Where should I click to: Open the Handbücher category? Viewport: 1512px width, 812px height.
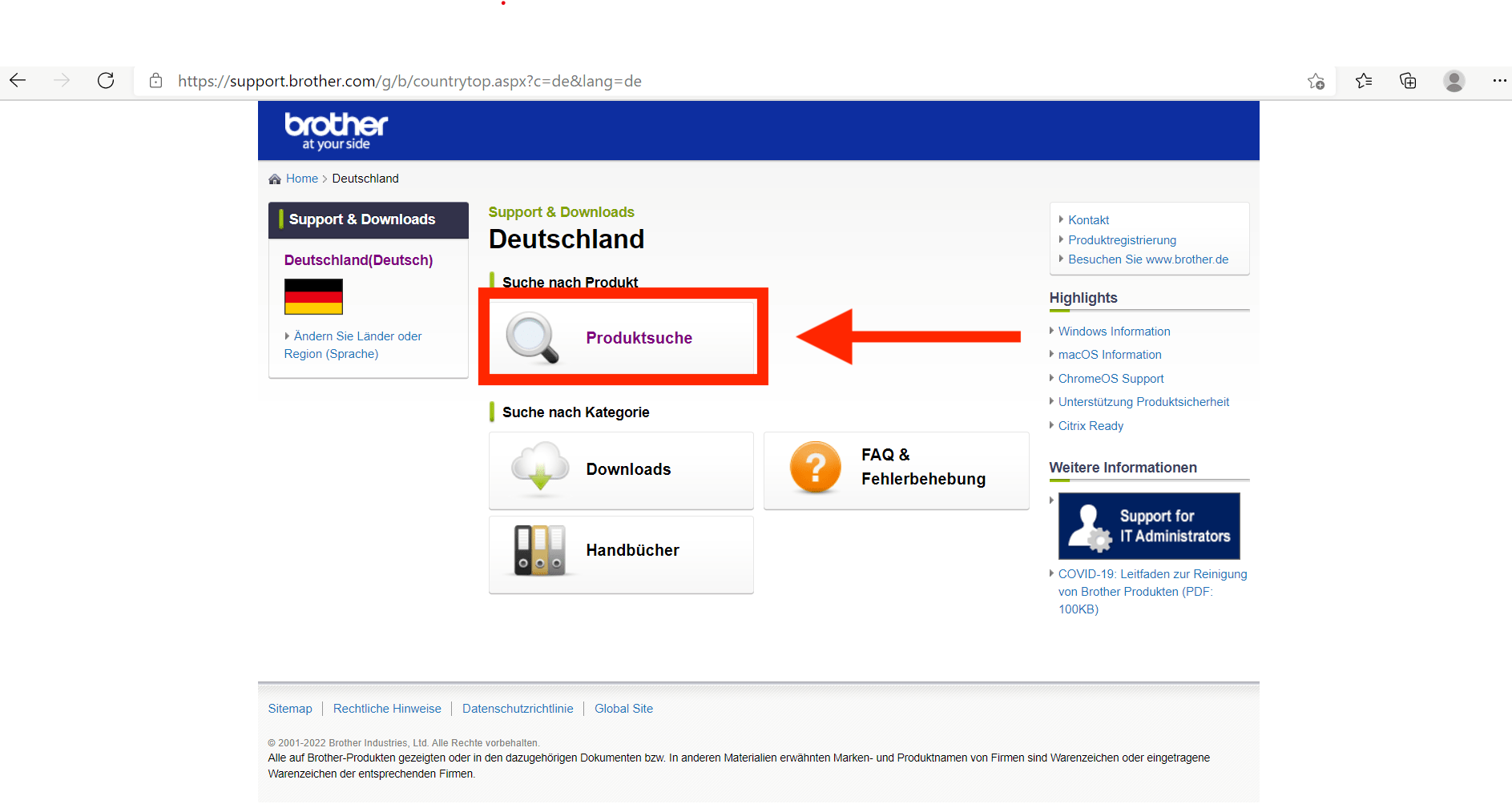coord(621,554)
